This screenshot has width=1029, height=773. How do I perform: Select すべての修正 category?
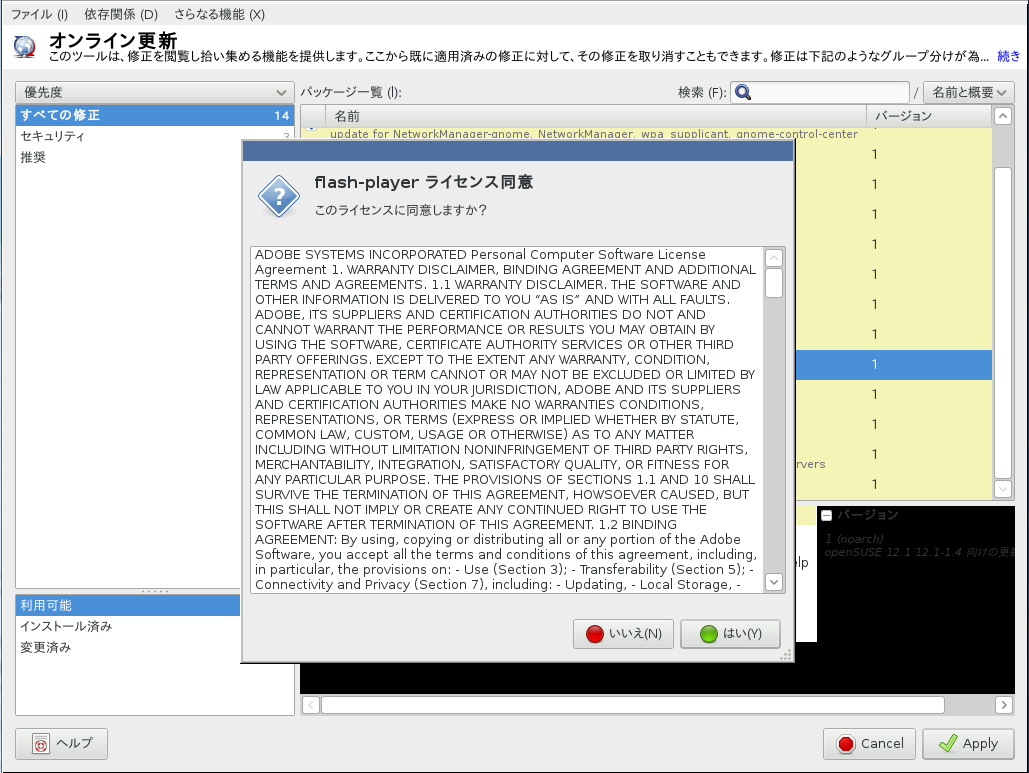click(x=154, y=115)
